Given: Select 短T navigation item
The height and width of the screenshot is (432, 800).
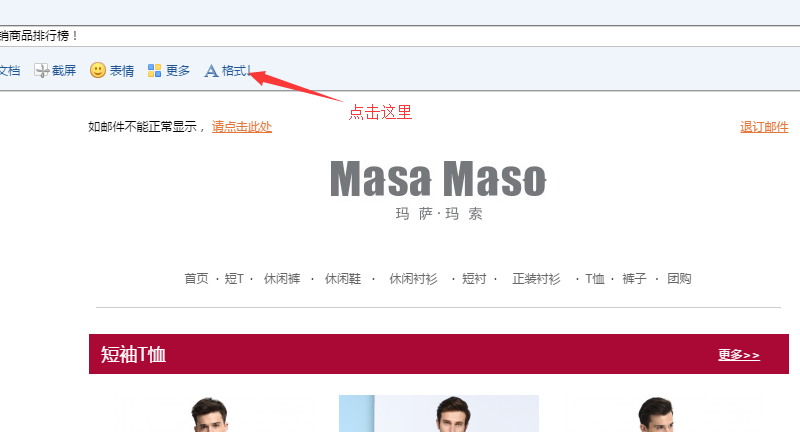Looking at the screenshot, I should click(234, 278).
